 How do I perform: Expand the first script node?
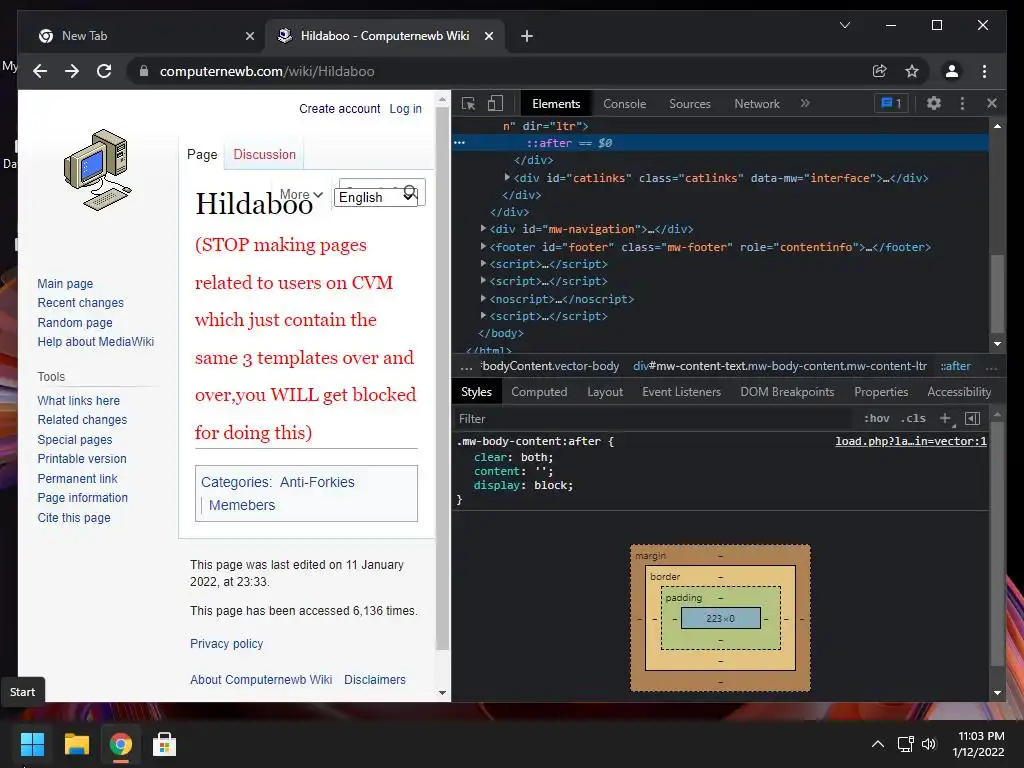pos(483,263)
